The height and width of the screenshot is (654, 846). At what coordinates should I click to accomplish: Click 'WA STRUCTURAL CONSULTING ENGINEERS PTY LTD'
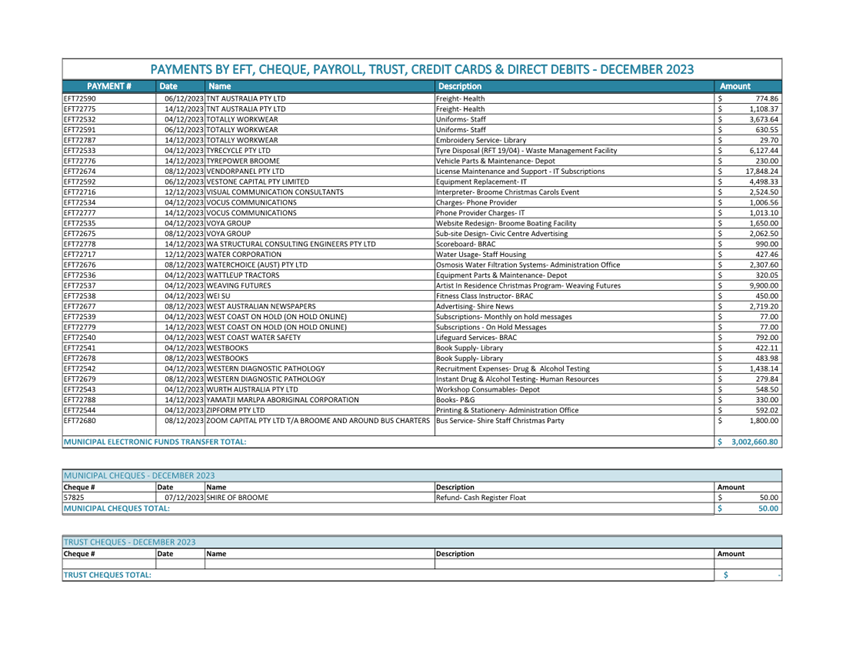(x=291, y=244)
